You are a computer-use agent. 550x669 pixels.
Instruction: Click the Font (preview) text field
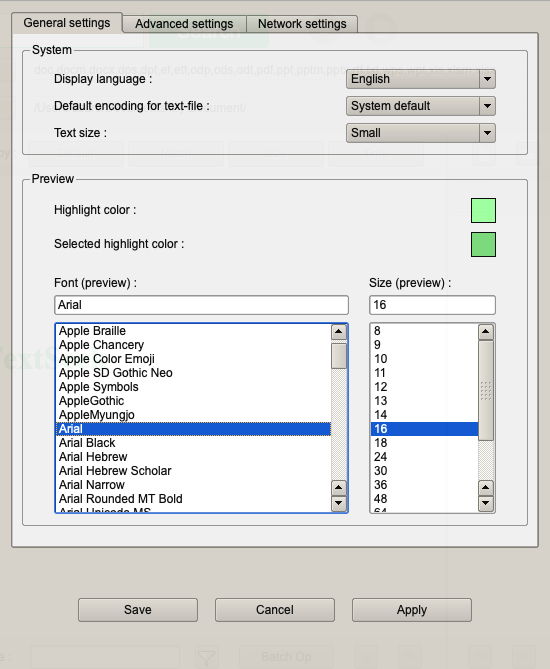click(201, 305)
